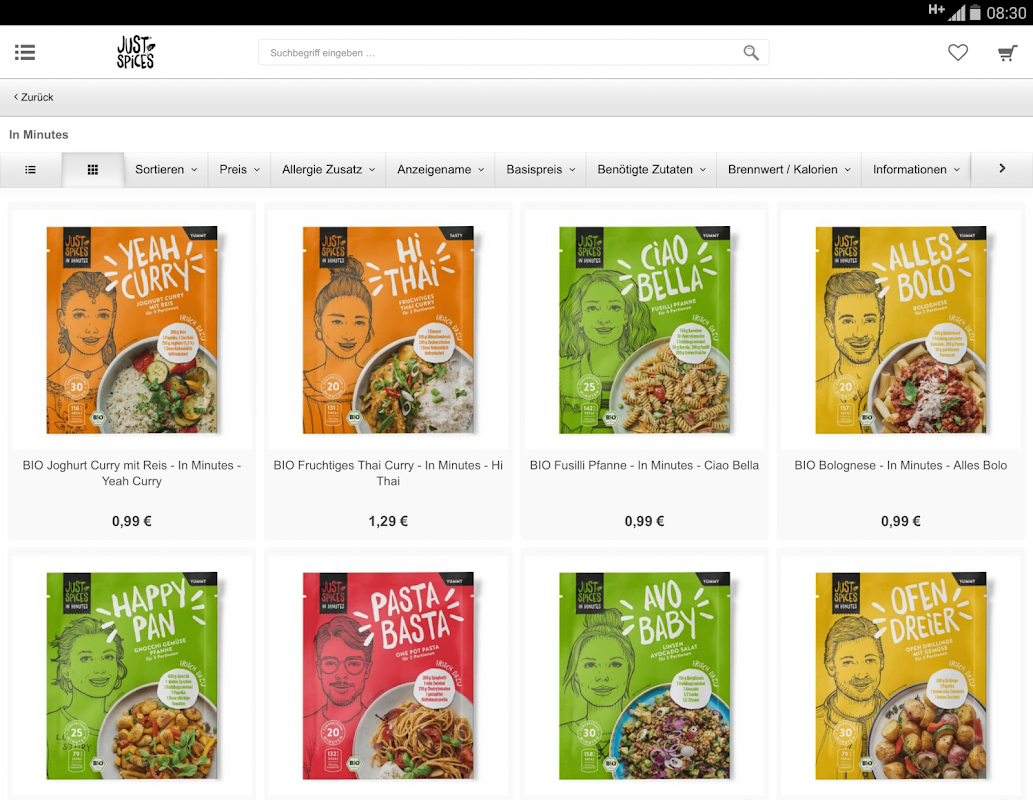The width and height of the screenshot is (1033, 800).
Task: Open the hamburger navigation menu
Action: [x=25, y=52]
